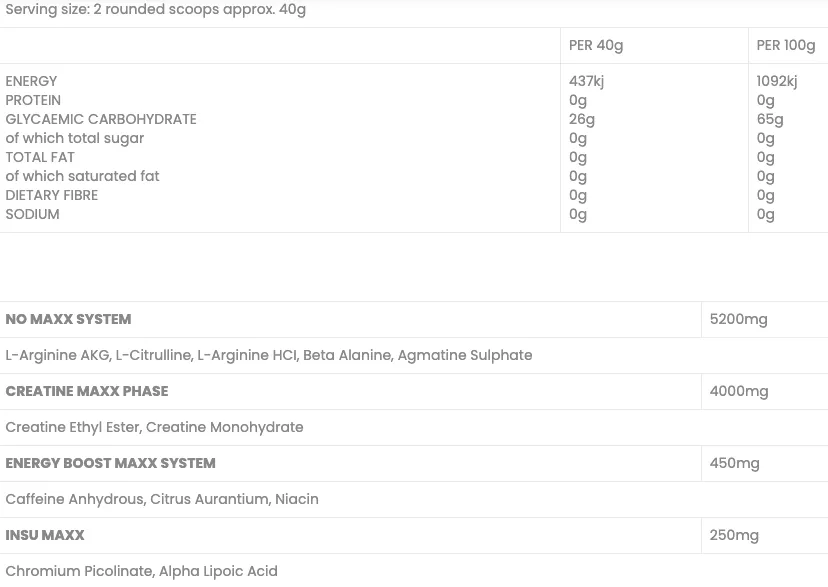The image size is (828, 587).
Task: Select the GLYCAEMIC CARBOHYDRATE label
Action: pyautogui.click(x=101, y=119)
